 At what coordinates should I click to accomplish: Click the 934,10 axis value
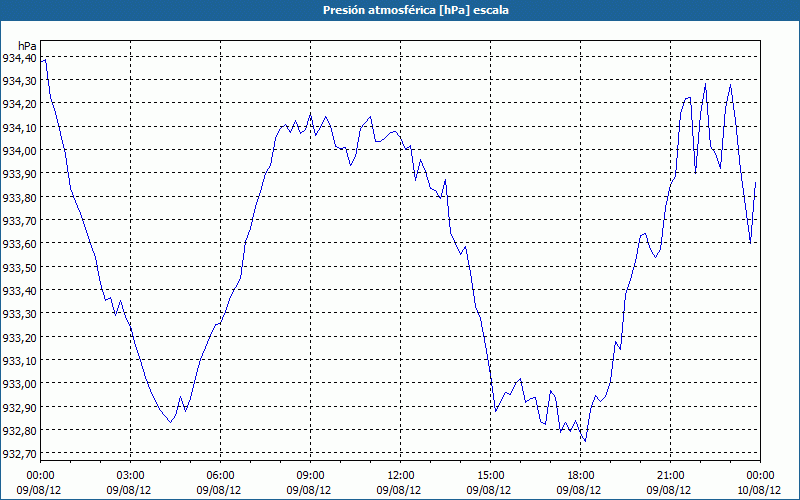coord(19,127)
